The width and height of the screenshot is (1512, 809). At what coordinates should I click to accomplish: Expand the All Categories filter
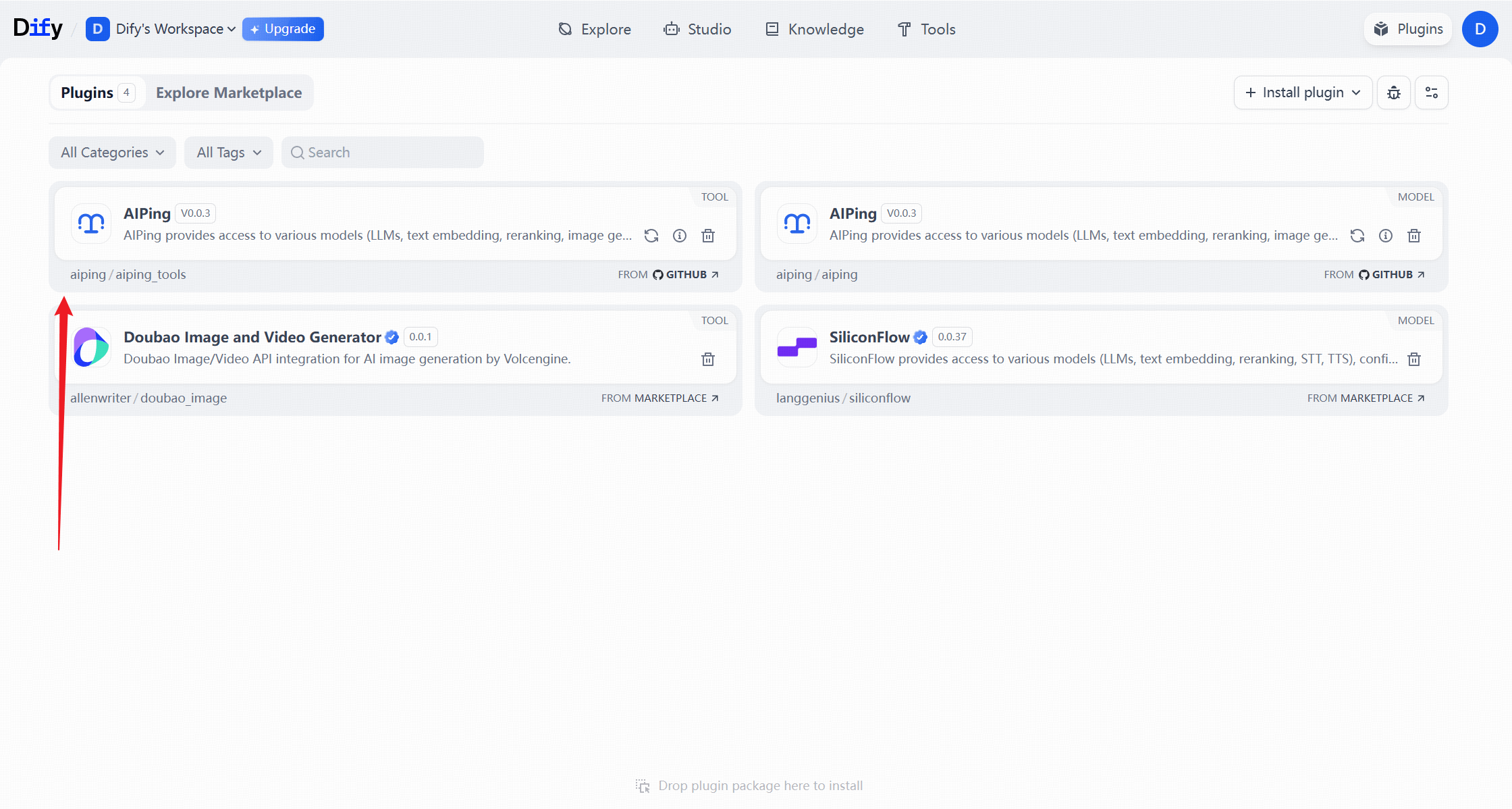[112, 153]
